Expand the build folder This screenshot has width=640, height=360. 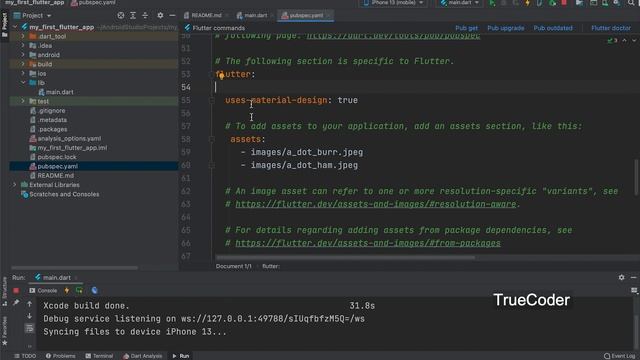pyautogui.click(x=23, y=64)
